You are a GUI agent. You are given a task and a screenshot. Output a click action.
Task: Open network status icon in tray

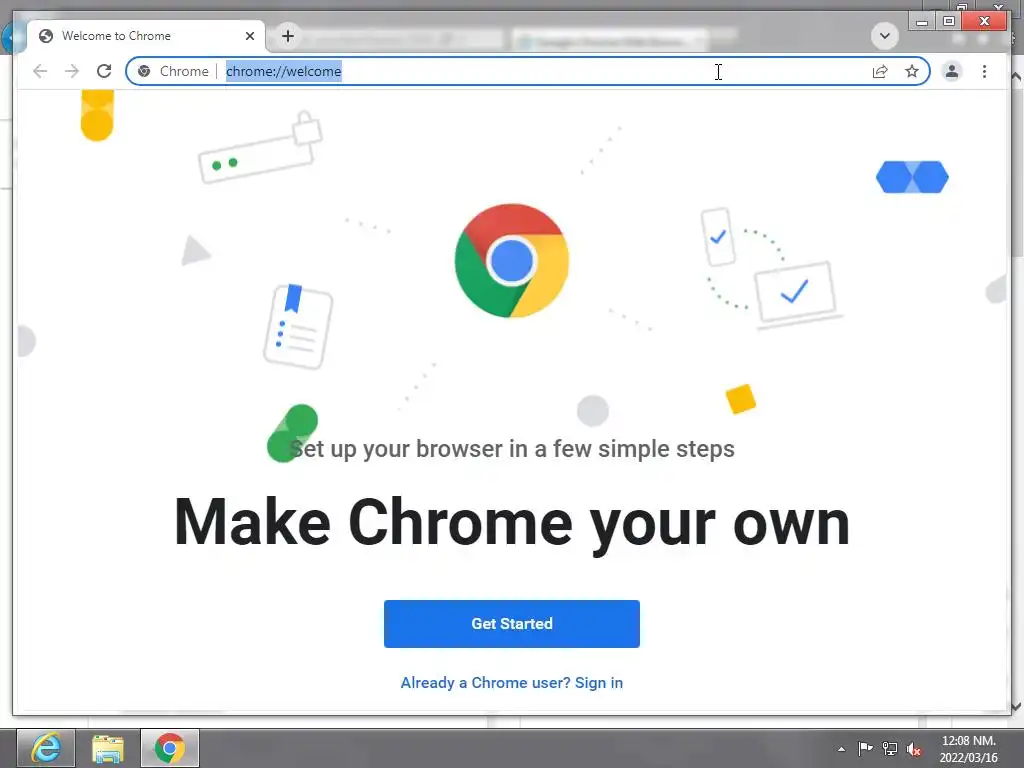click(x=889, y=748)
